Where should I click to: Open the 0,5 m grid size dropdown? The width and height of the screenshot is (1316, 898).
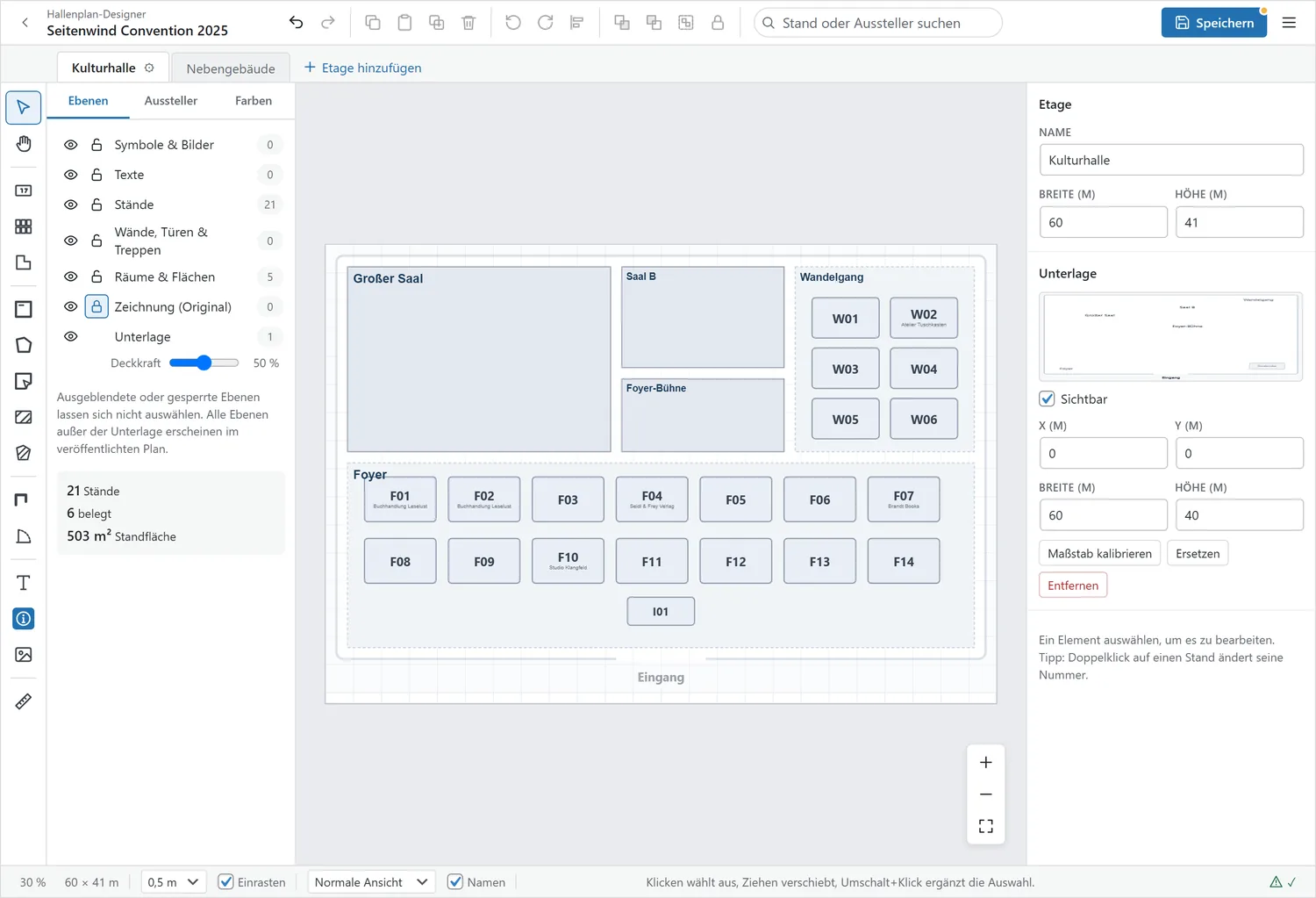(x=174, y=882)
